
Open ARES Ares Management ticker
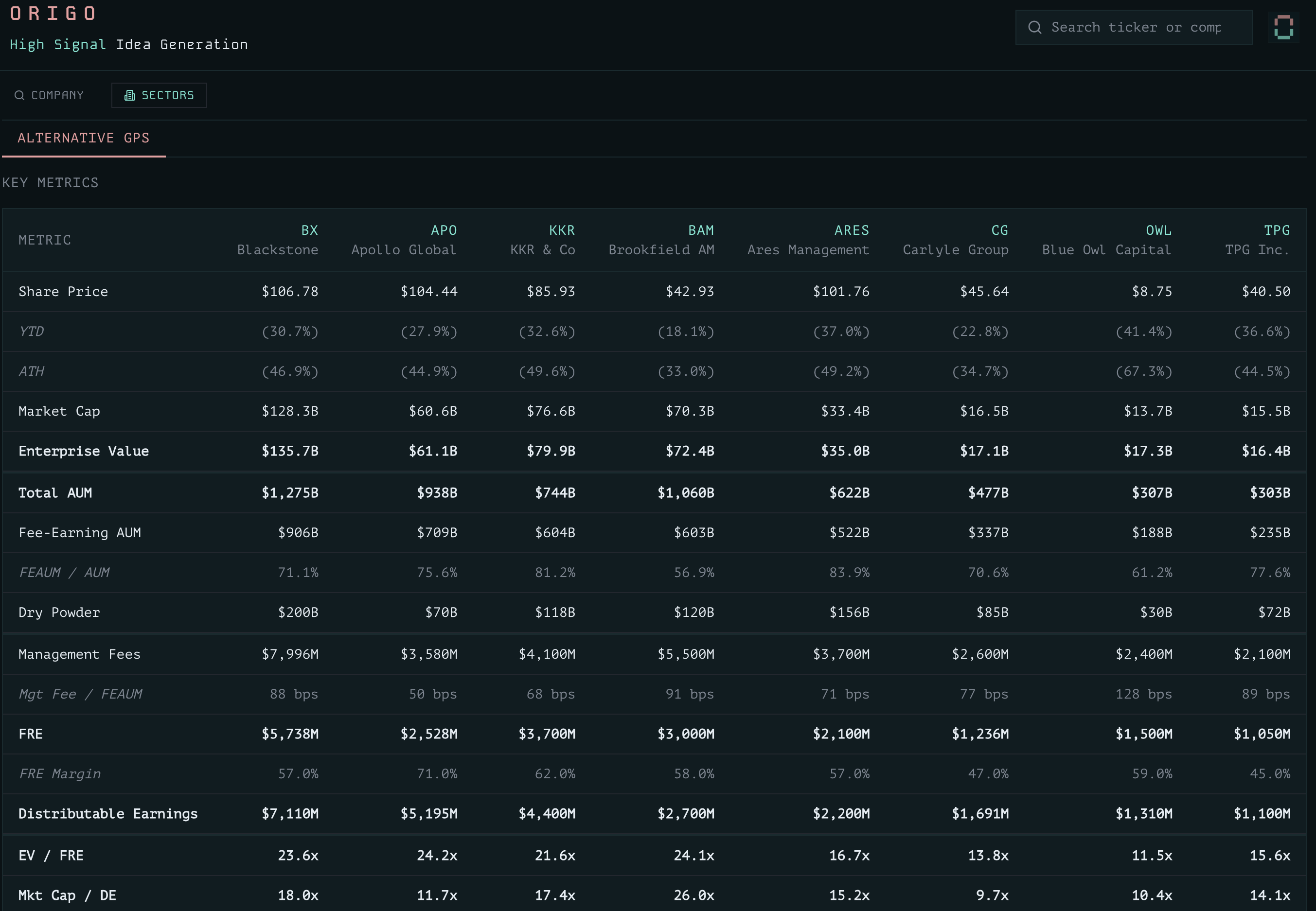[851, 230]
